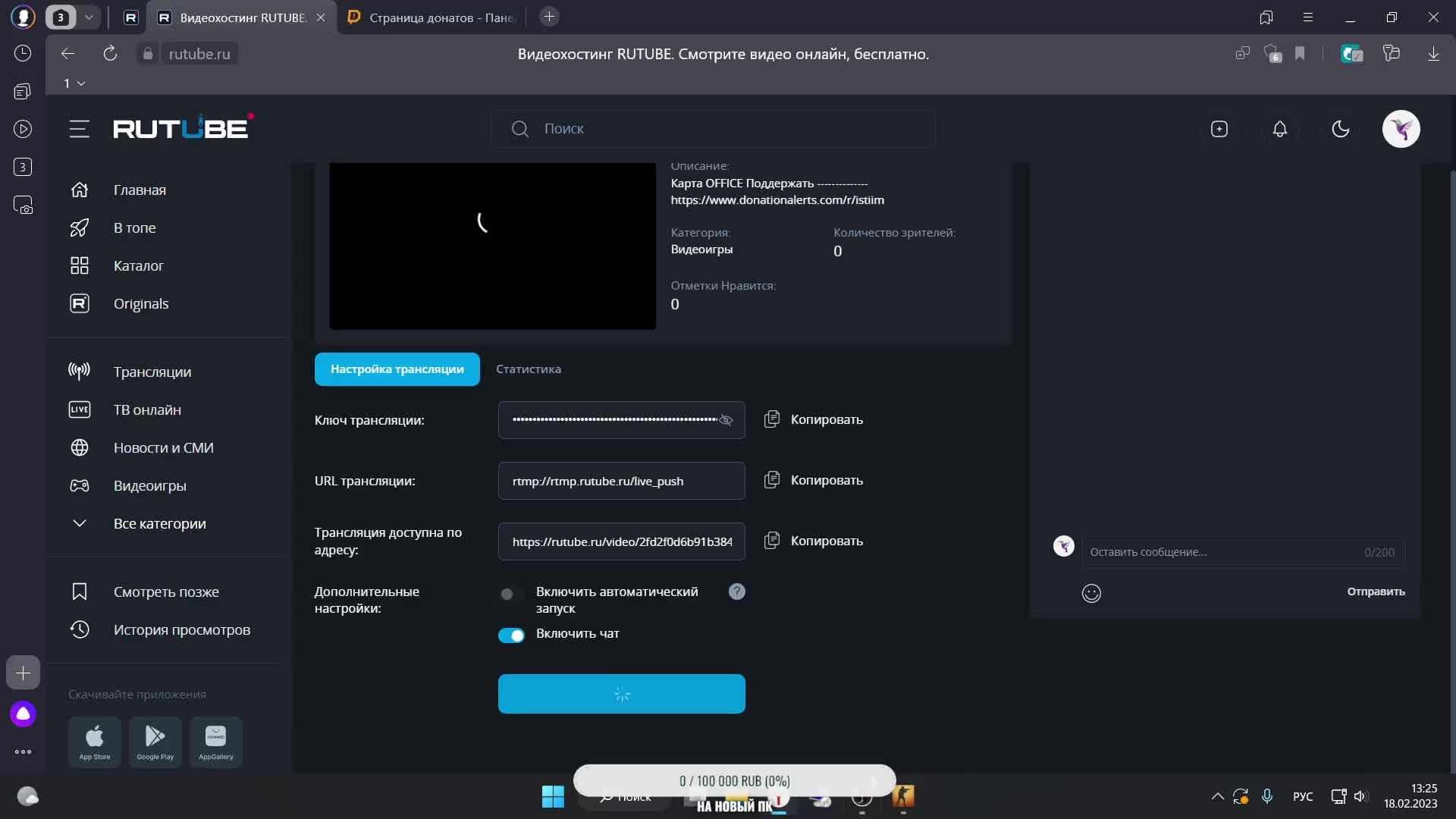Open the emoji picker in chat
This screenshot has height=819, width=1456.
1090,593
